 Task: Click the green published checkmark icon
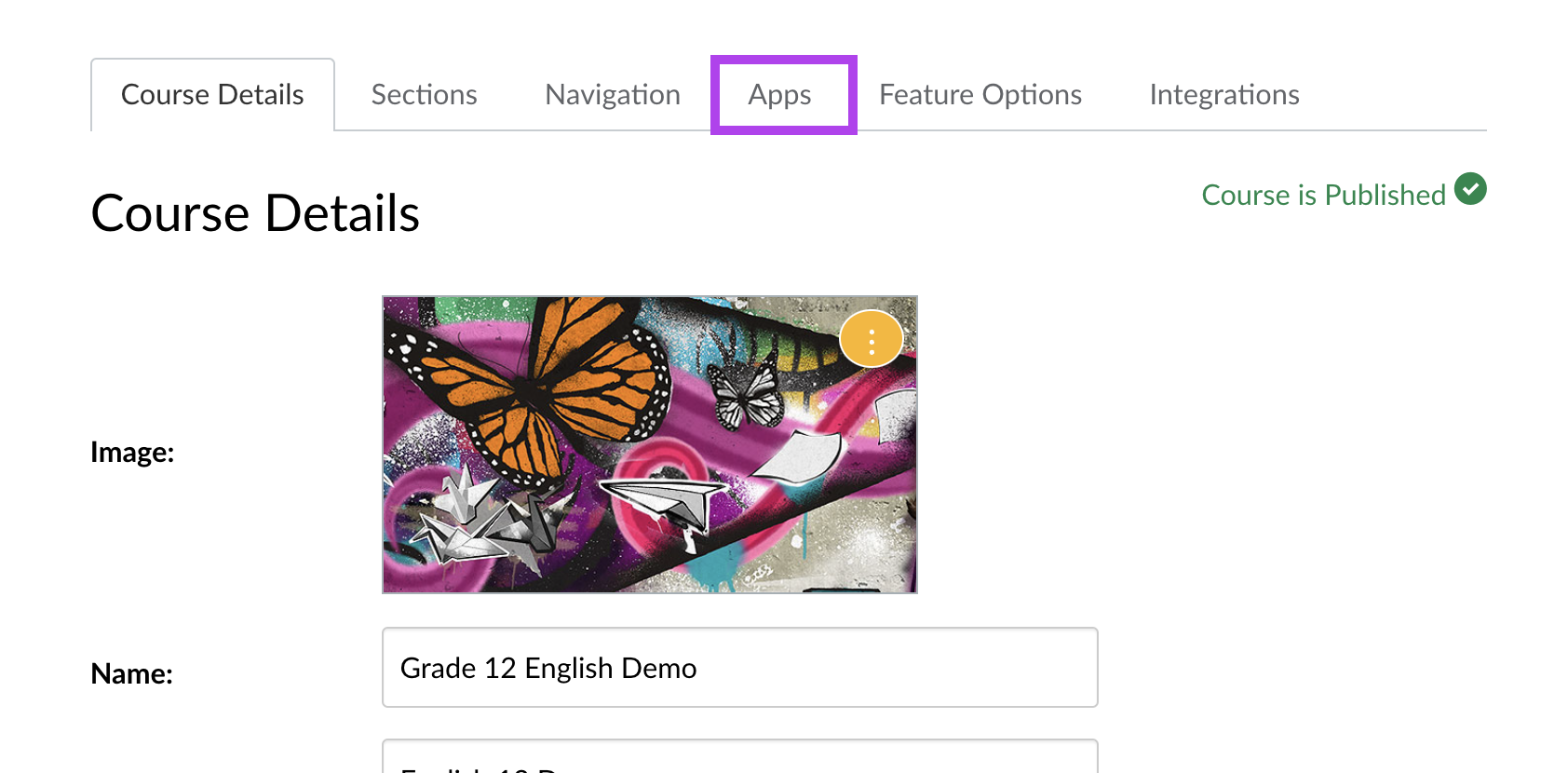(x=1470, y=189)
